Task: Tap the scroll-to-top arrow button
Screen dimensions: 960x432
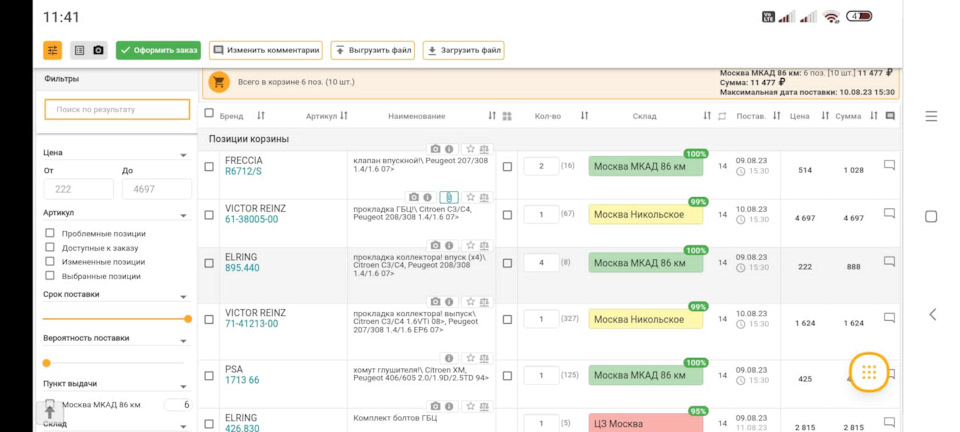Action: (x=50, y=412)
